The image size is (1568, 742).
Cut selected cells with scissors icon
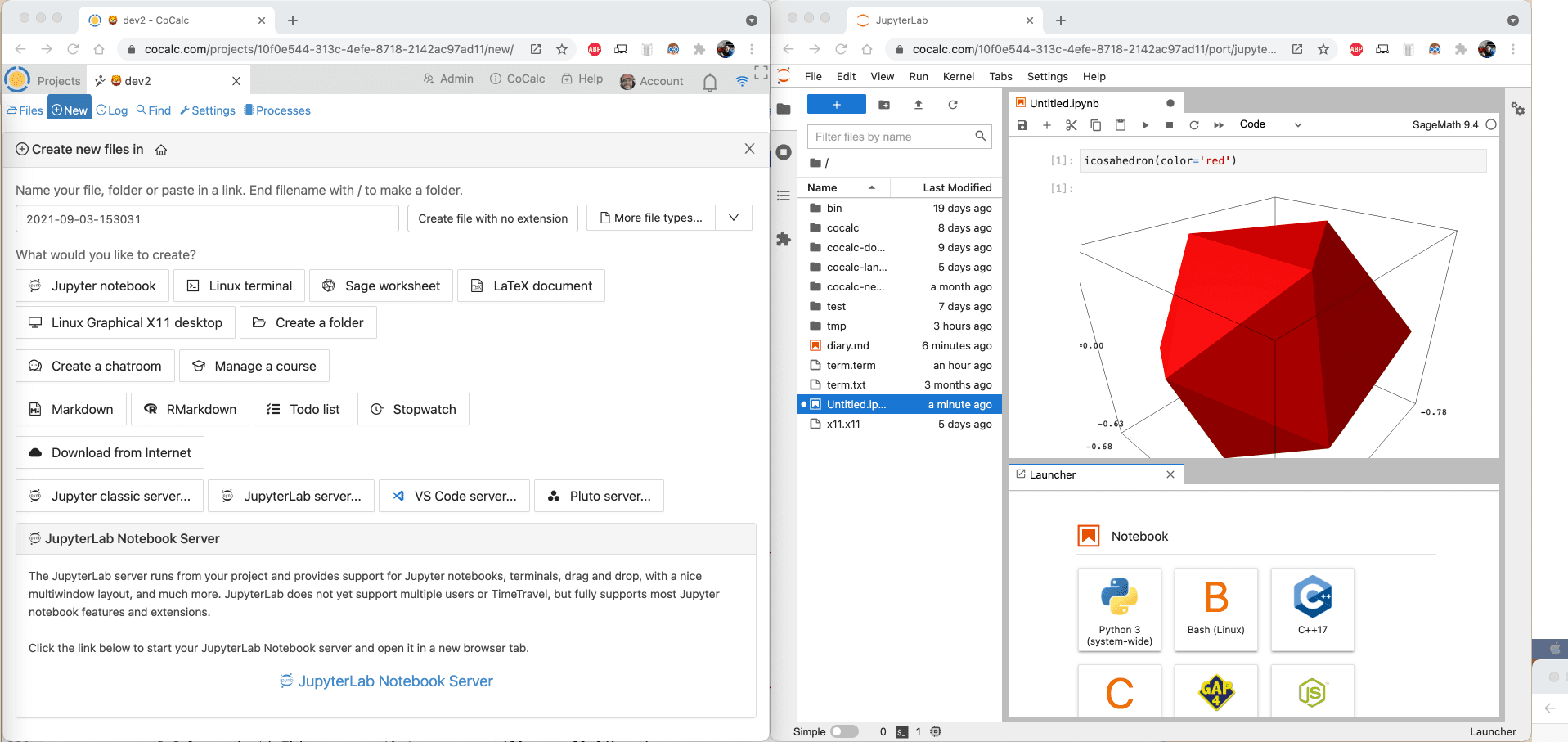1071,125
